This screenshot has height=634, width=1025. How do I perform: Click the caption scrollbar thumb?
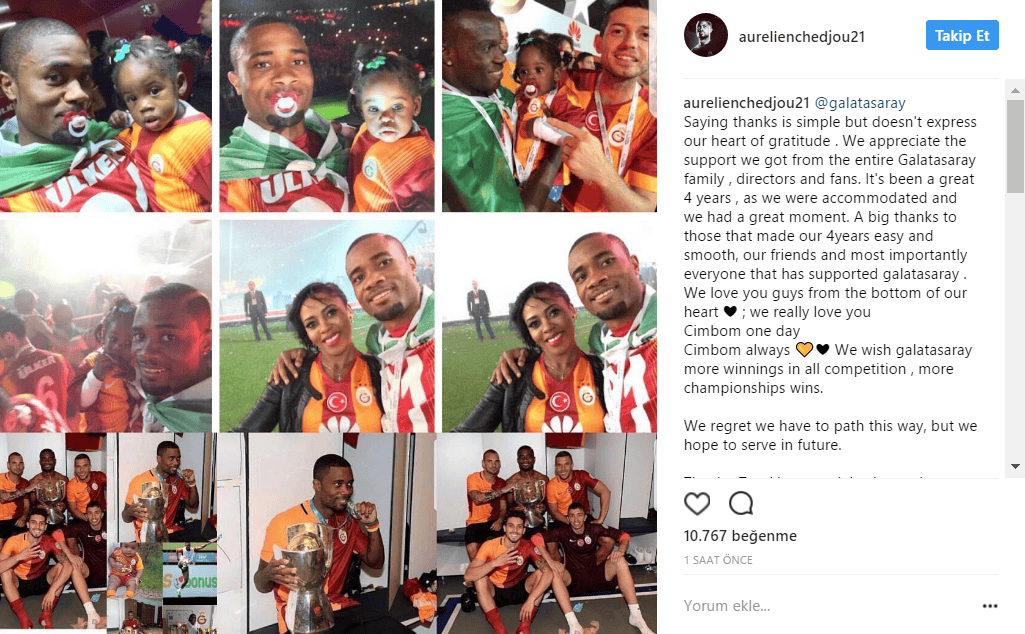tap(1015, 146)
